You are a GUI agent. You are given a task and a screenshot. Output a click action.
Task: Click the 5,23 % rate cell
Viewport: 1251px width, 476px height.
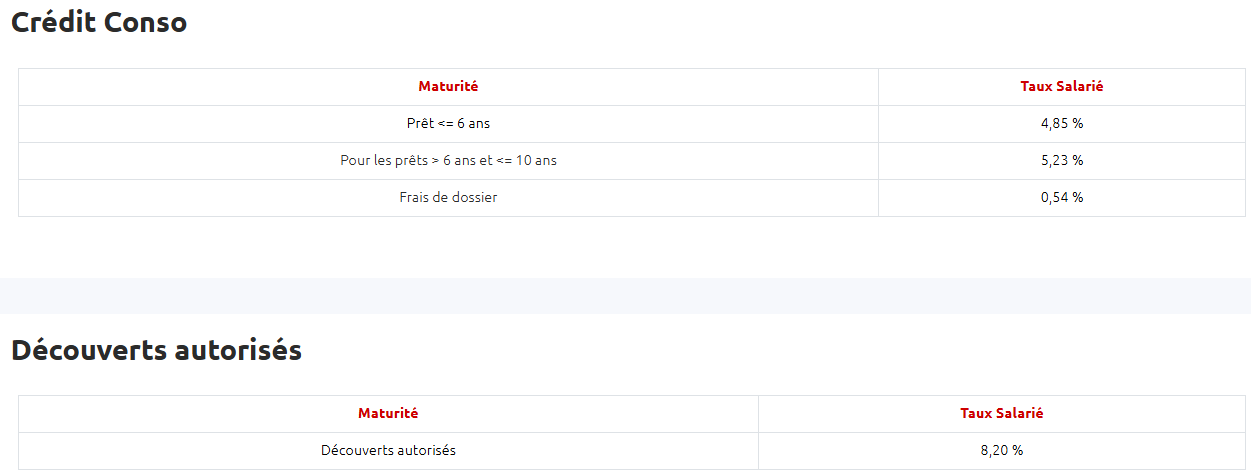[x=1061, y=161]
